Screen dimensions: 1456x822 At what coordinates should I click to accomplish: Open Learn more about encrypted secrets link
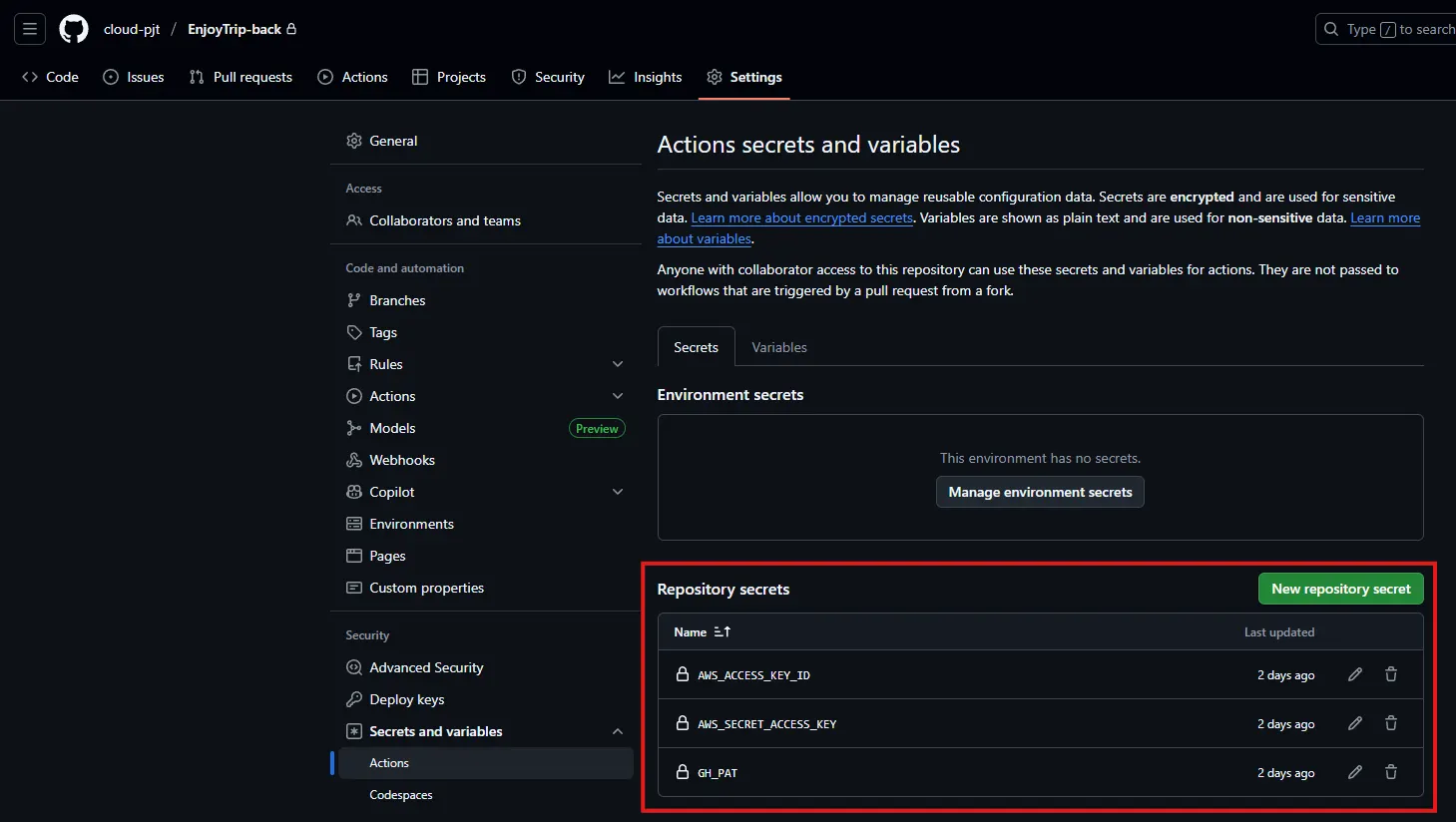801,217
